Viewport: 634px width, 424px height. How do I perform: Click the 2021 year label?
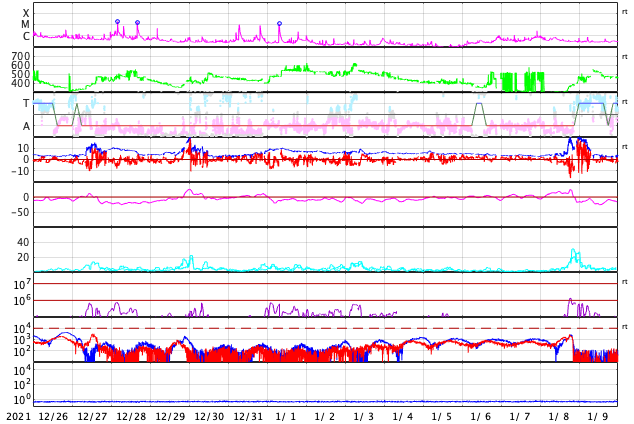(x=19, y=417)
